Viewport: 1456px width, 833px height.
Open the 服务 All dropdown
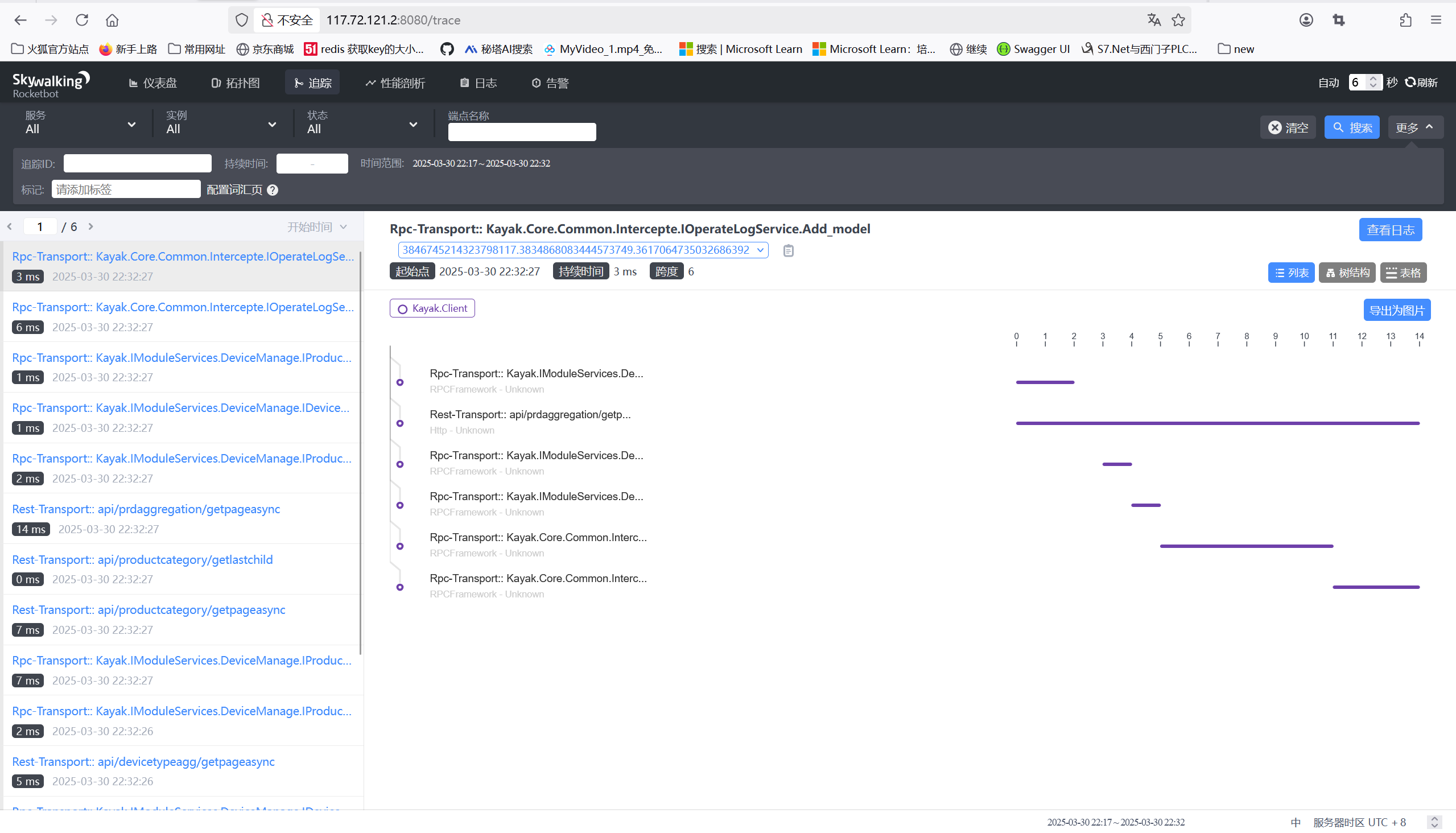tap(80, 123)
